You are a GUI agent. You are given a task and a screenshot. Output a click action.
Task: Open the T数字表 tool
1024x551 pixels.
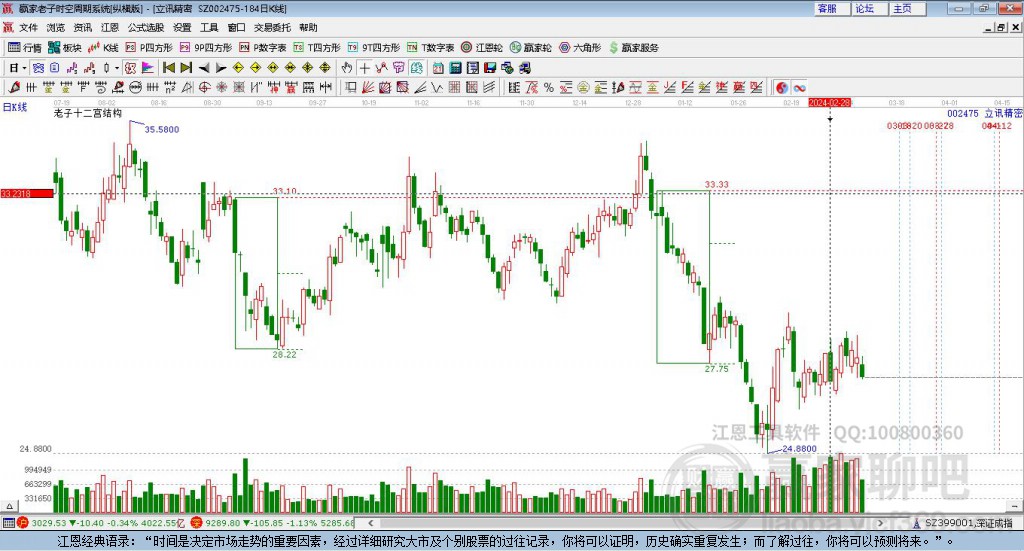click(430, 48)
